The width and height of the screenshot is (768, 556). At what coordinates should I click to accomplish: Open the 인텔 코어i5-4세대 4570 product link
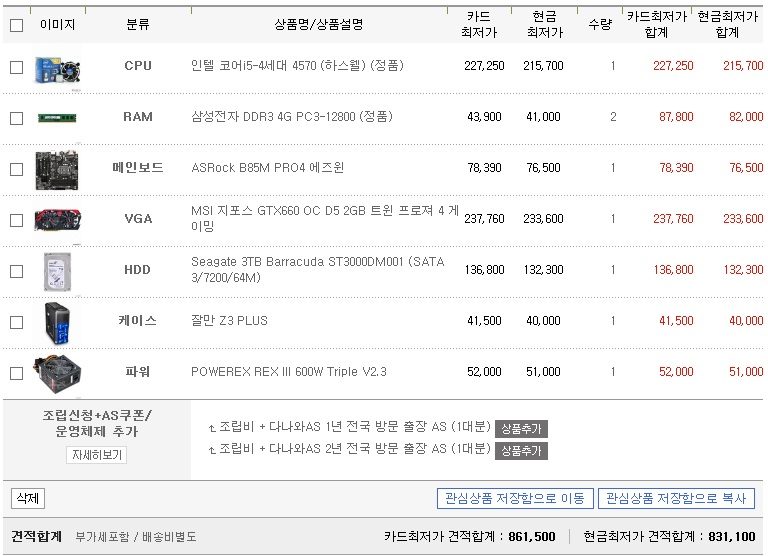point(297,66)
